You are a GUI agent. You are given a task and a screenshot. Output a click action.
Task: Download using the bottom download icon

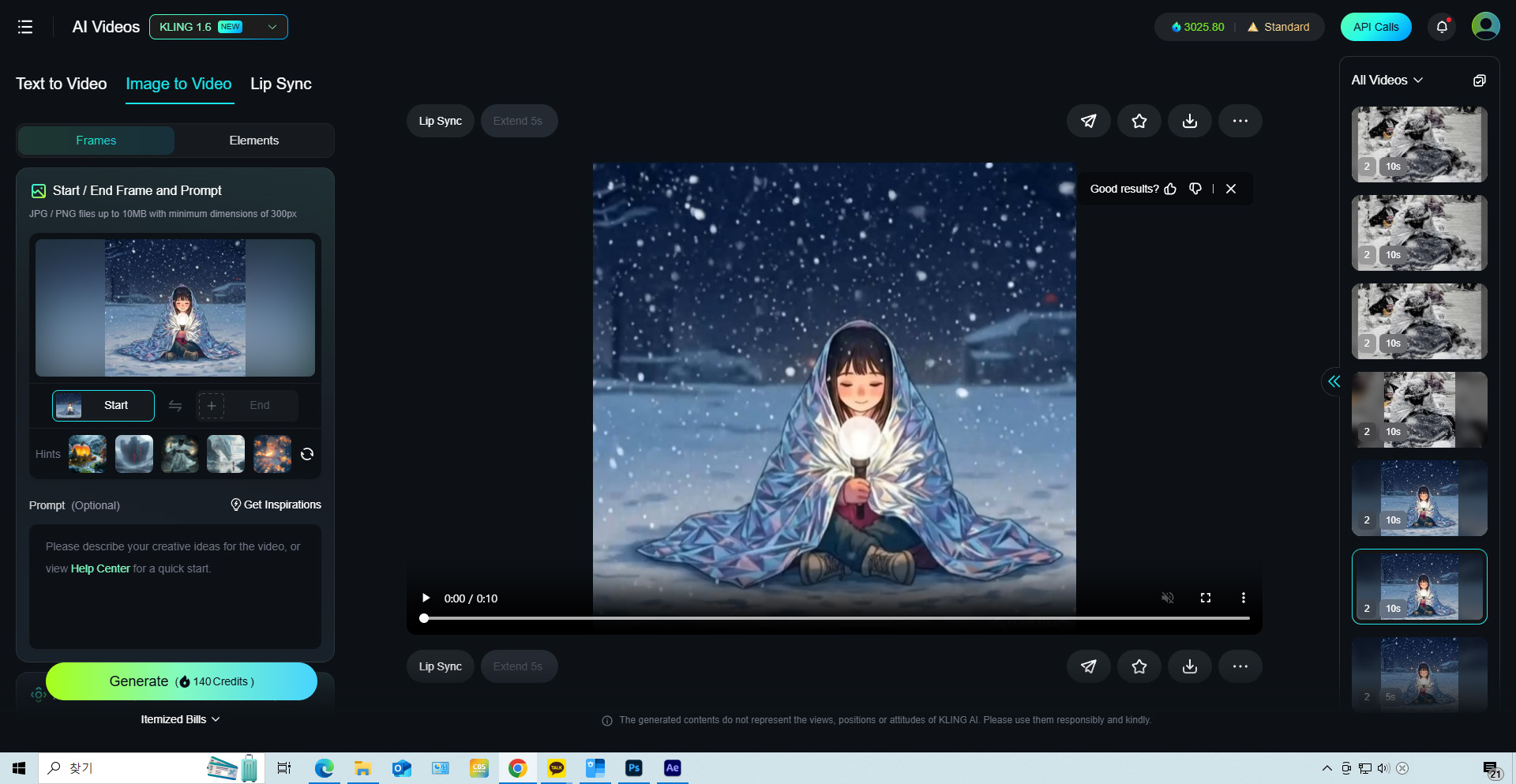coord(1190,666)
